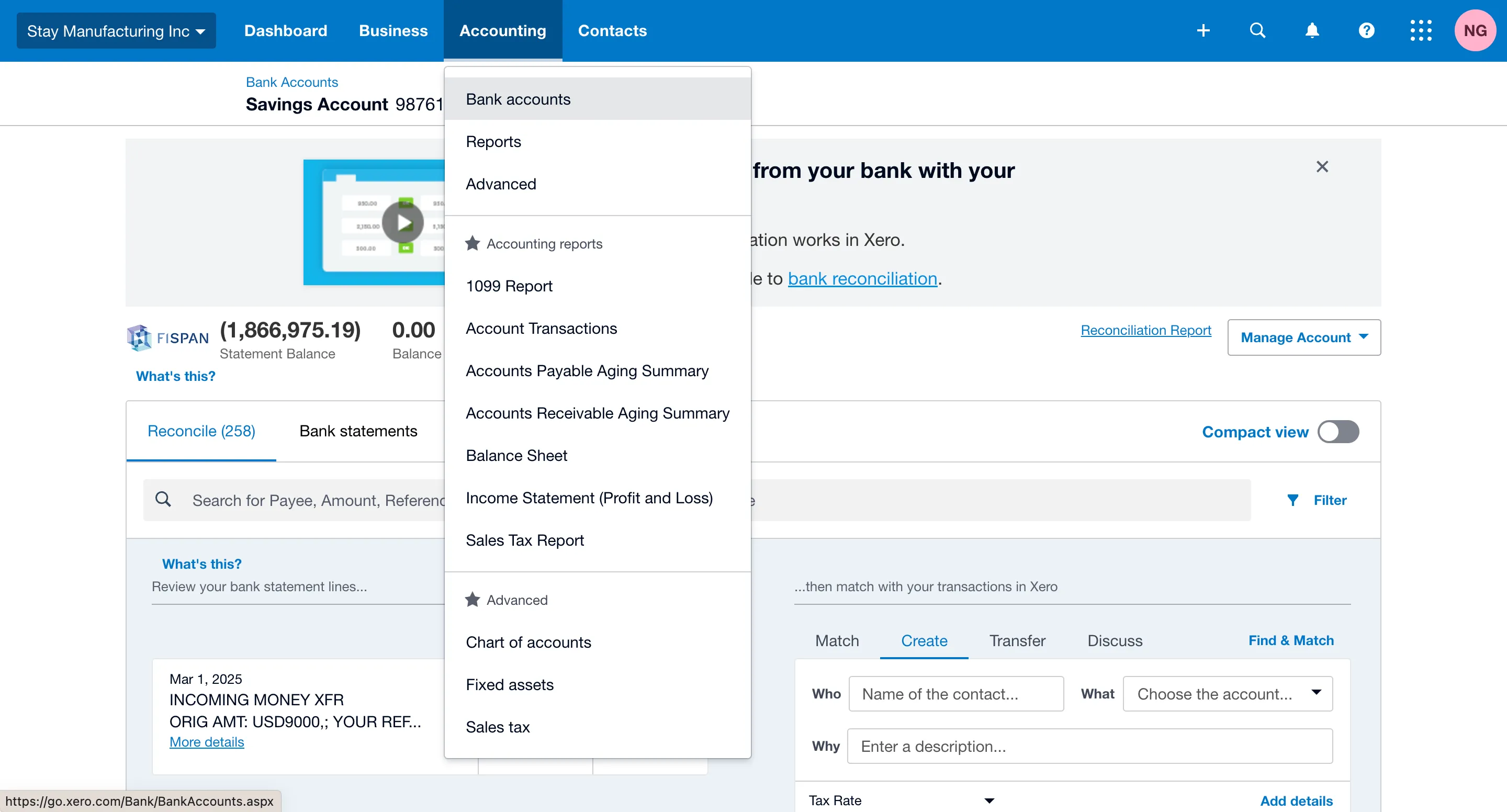Open Sales tax under Advanced
The height and width of the screenshot is (812, 1507).
pos(597,727)
